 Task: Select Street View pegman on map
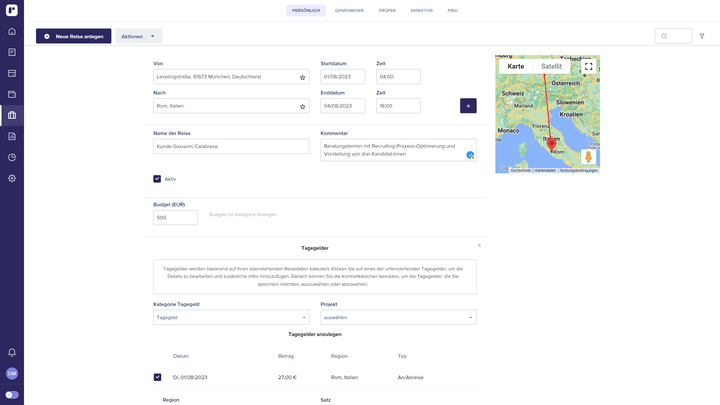tap(588, 157)
